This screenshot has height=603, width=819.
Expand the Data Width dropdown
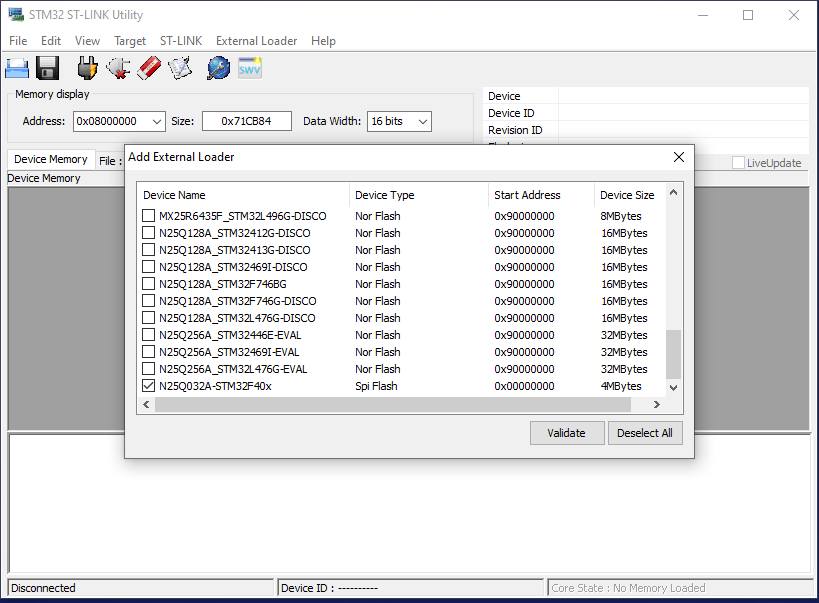(423, 121)
